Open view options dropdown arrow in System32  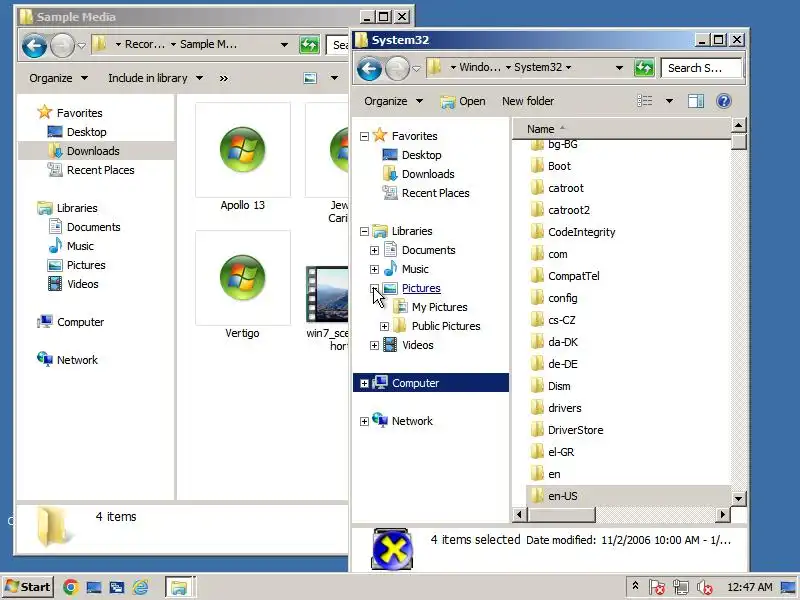coord(669,101)
